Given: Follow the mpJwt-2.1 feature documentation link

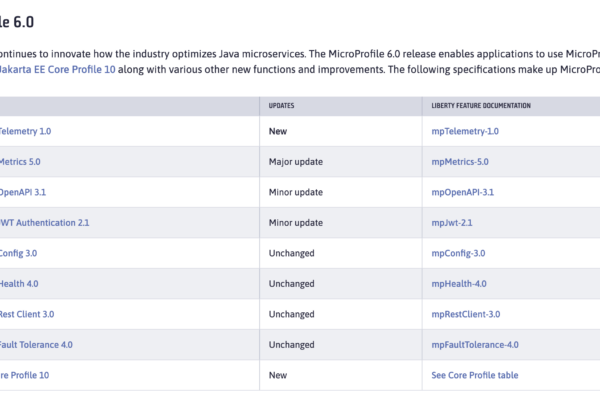Looking at the screenshot, I should coord(452,223).
